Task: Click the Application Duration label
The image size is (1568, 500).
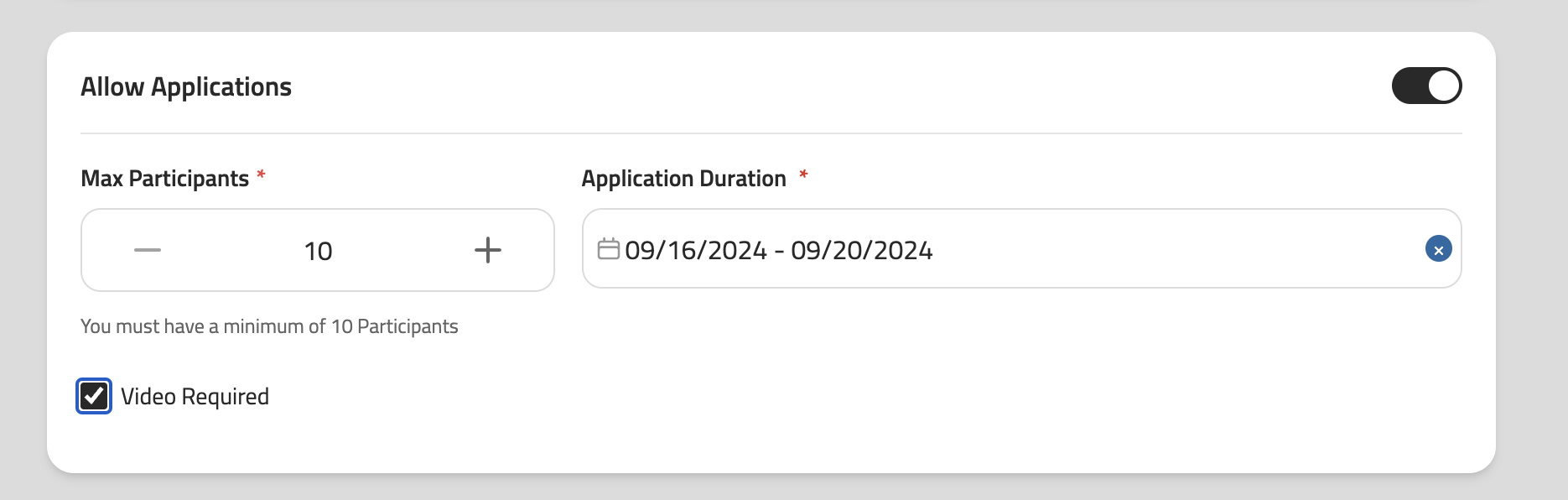Action: (684, 179)
